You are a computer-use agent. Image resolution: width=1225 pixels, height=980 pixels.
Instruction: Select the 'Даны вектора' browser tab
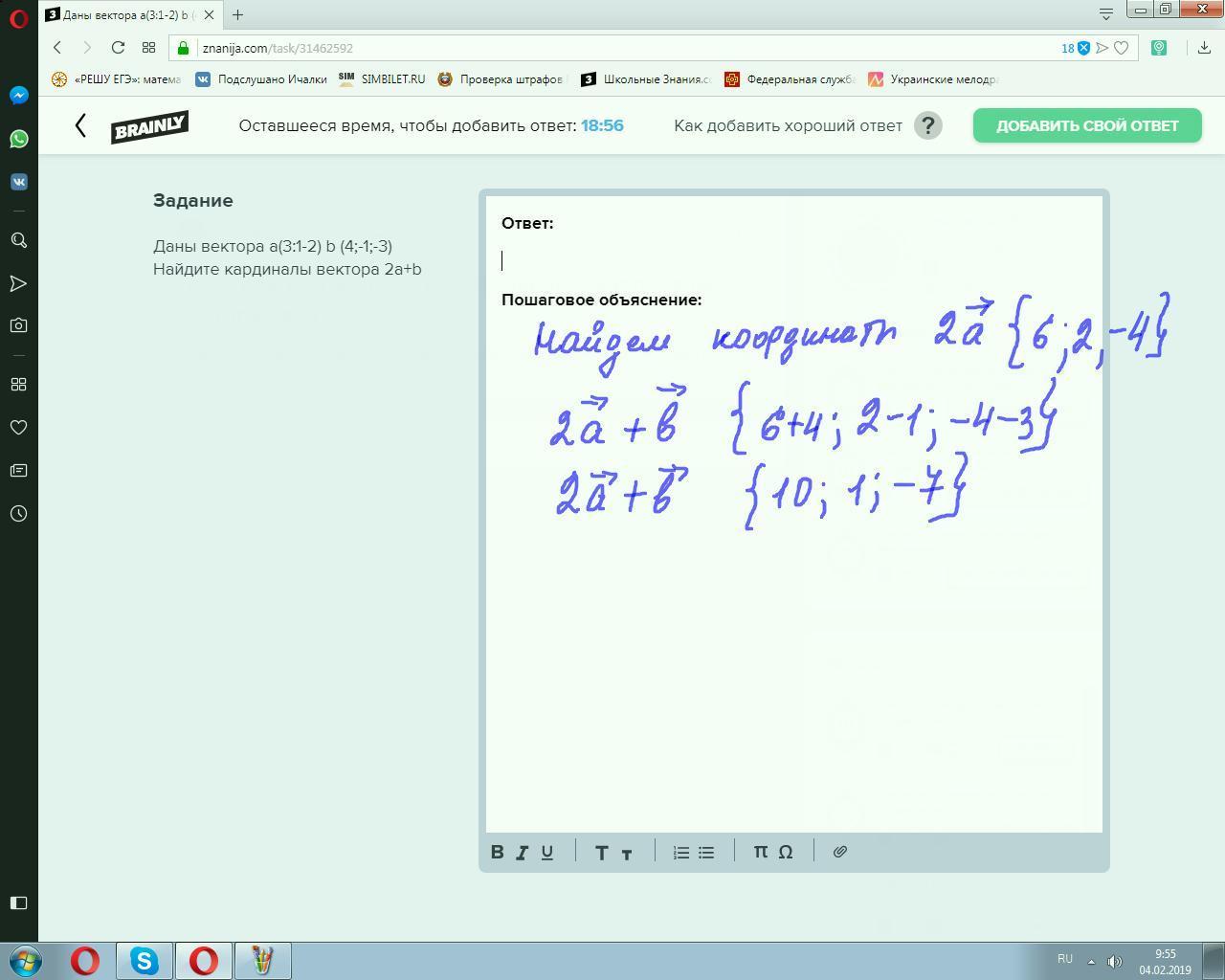(124, 14)
